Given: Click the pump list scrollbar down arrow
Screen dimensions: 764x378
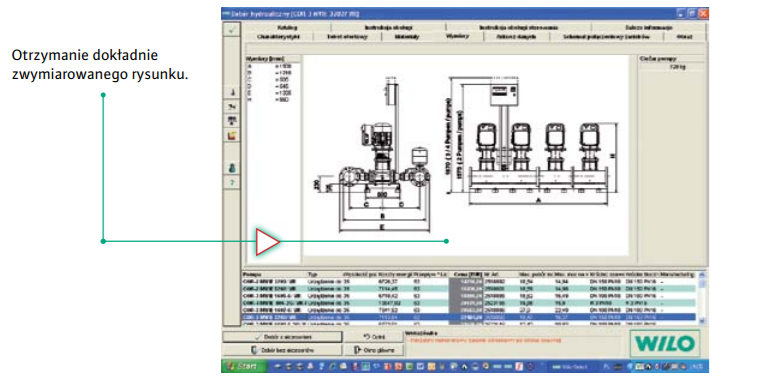Looking at the screenshot, I should point(702,321).
